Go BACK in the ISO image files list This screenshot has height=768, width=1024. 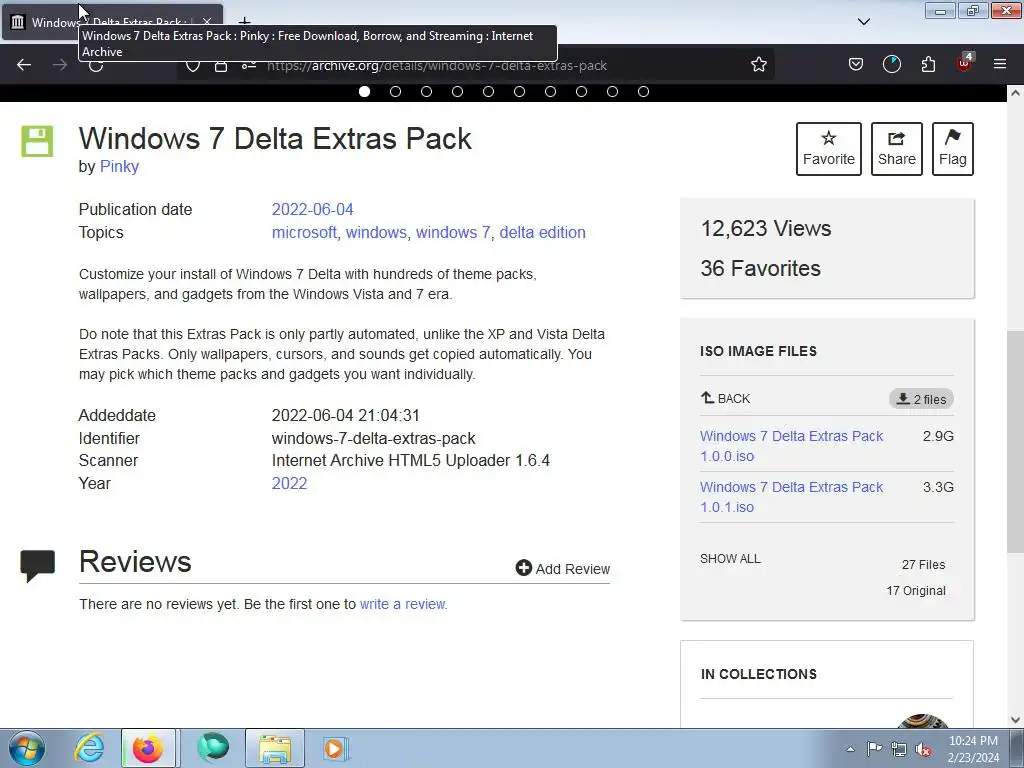(725, 398)
